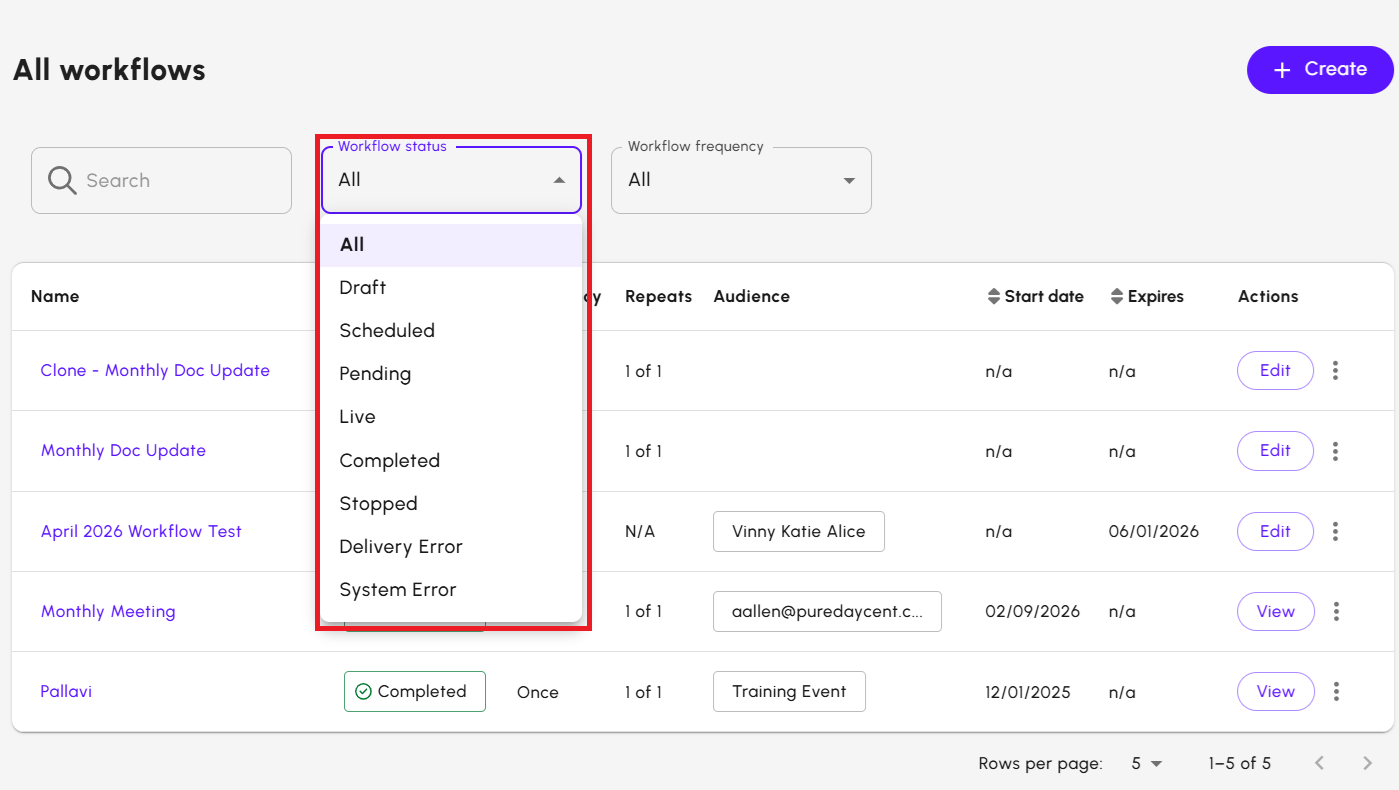This screenshot has width=1399, height=790.
Task: Expand the Workflow frequency dropdown
Action: click(740, 180)
